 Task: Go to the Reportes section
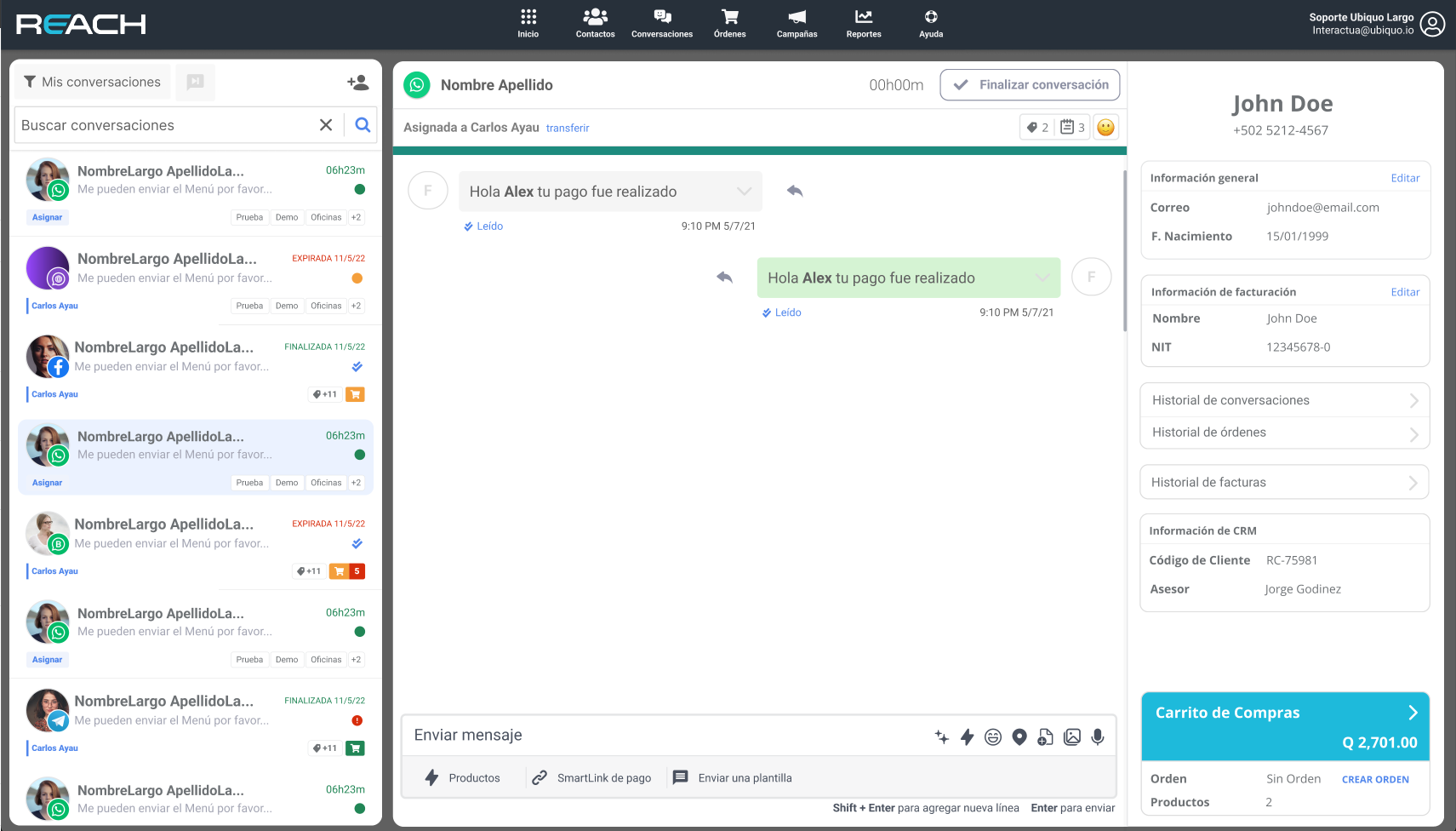tap(863, 23)
